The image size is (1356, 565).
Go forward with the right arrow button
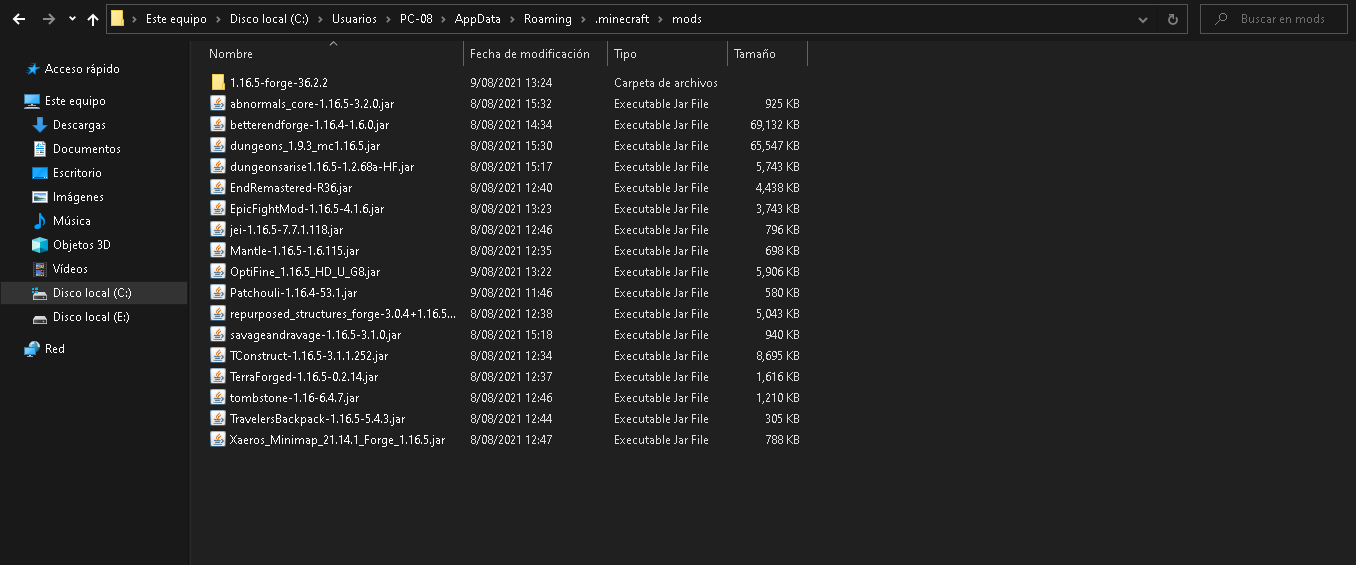click(x=48, y=19)
